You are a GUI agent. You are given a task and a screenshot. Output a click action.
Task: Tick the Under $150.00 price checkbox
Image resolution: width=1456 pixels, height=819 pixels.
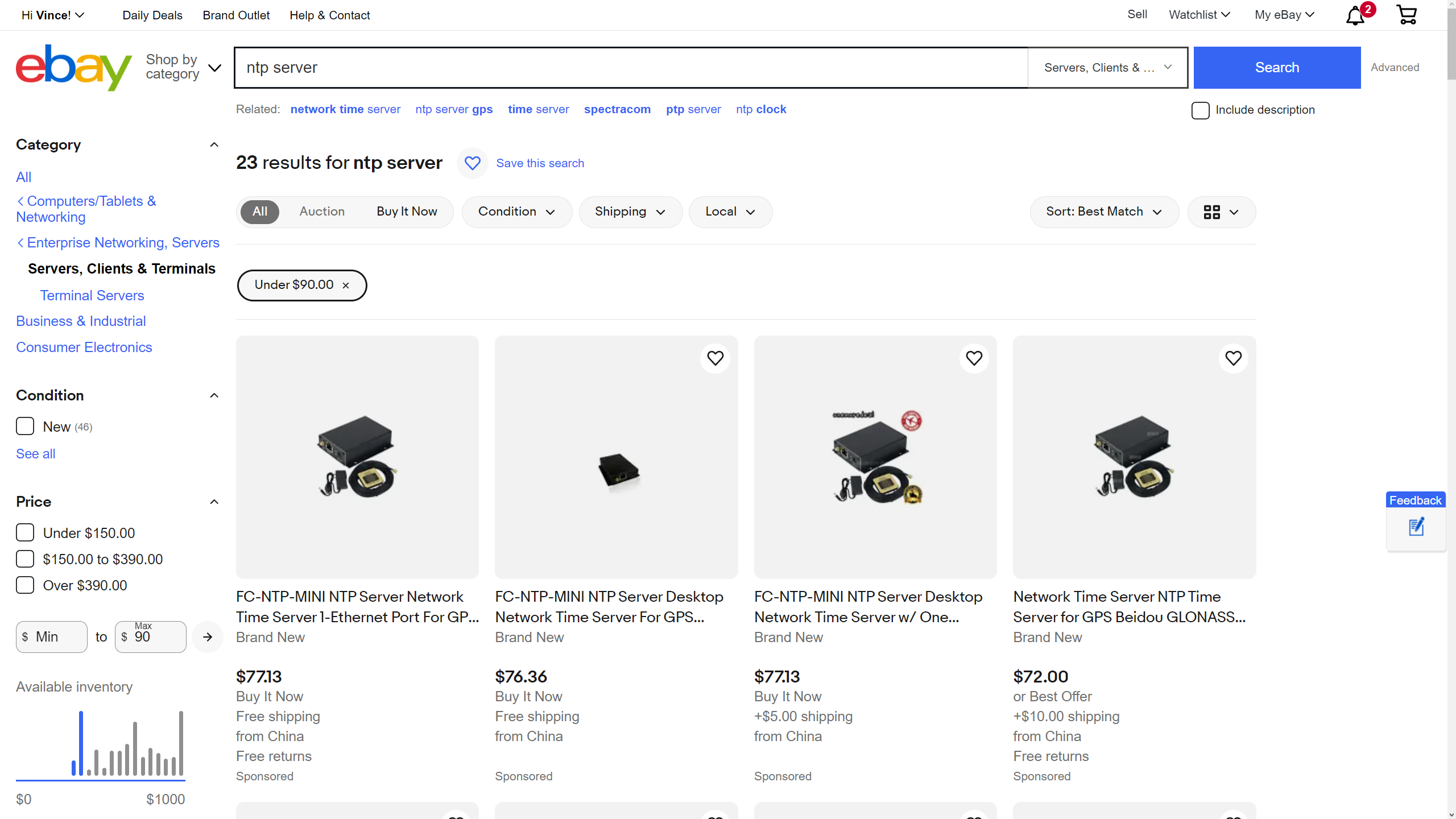click(25, 533)
